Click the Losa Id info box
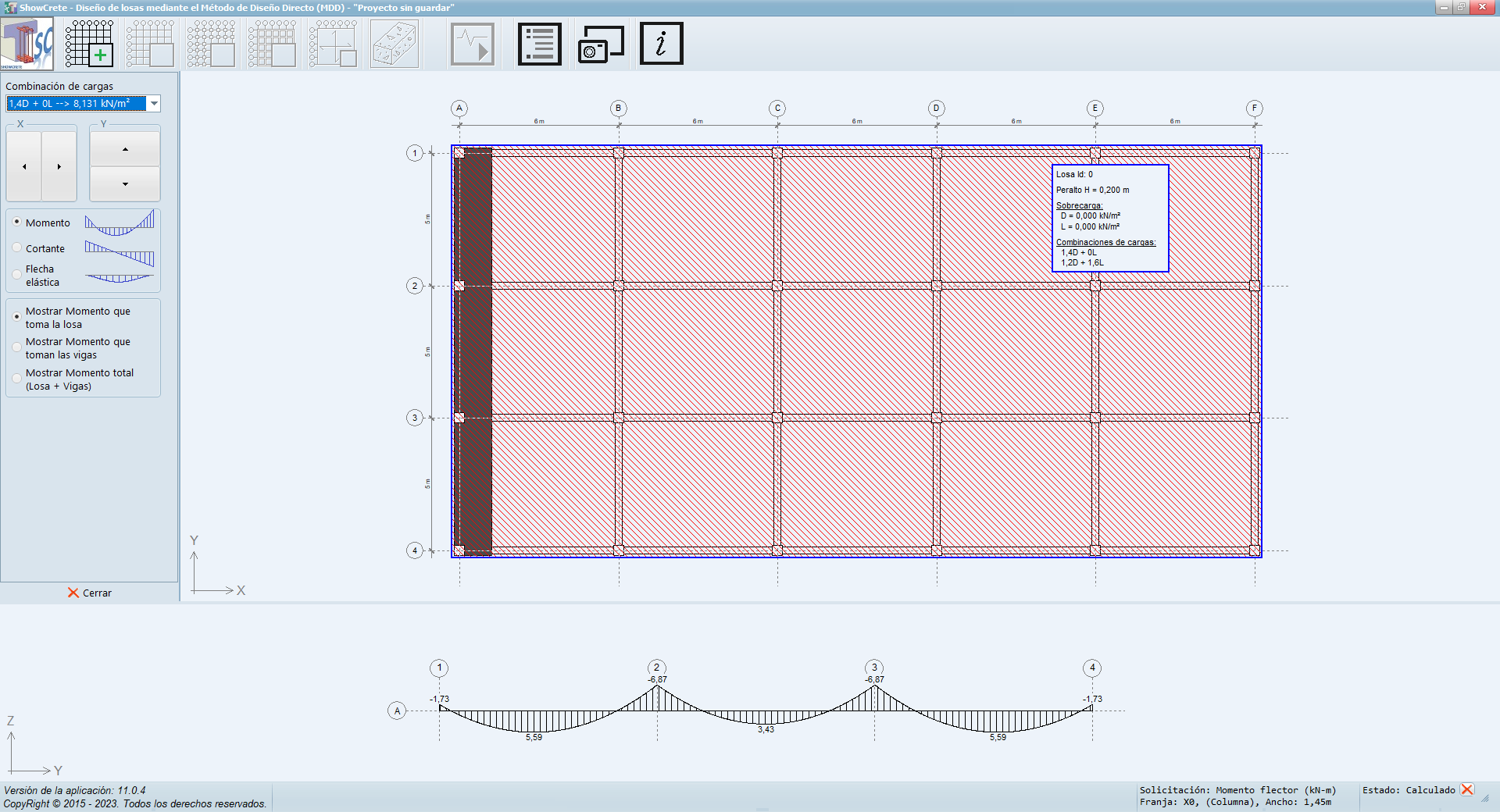 tap(1110, 218)
